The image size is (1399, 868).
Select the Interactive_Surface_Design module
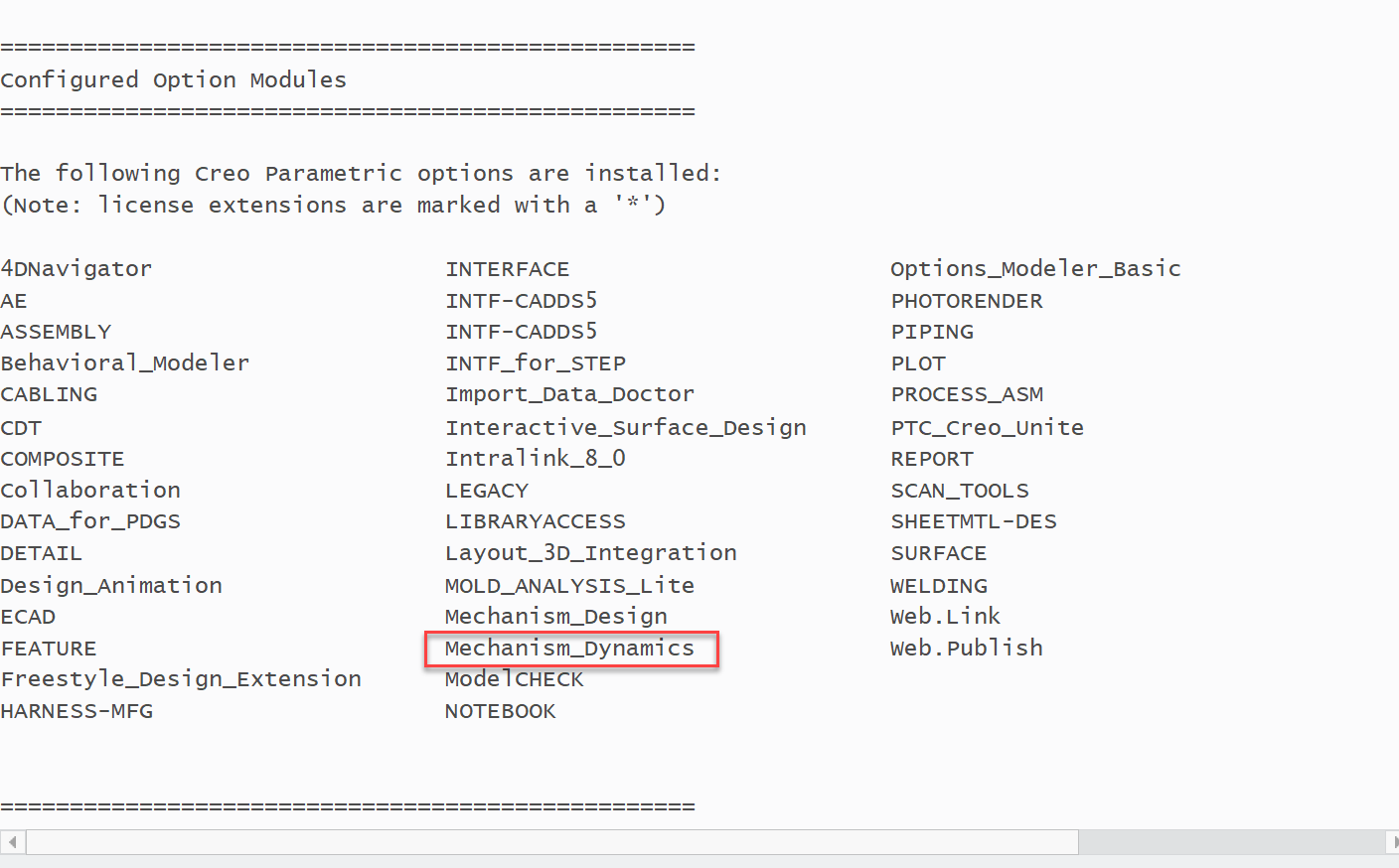click(x=626, y=426)
